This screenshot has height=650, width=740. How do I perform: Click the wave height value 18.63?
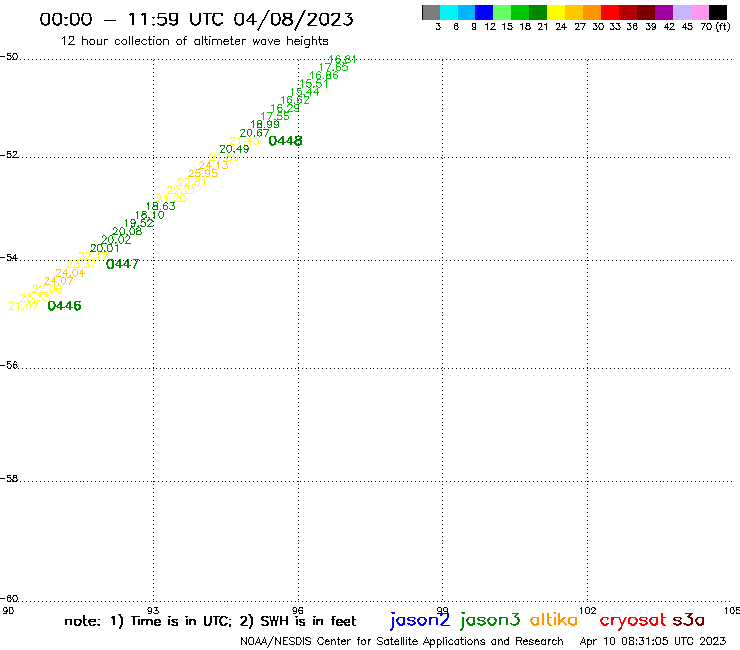160,206
